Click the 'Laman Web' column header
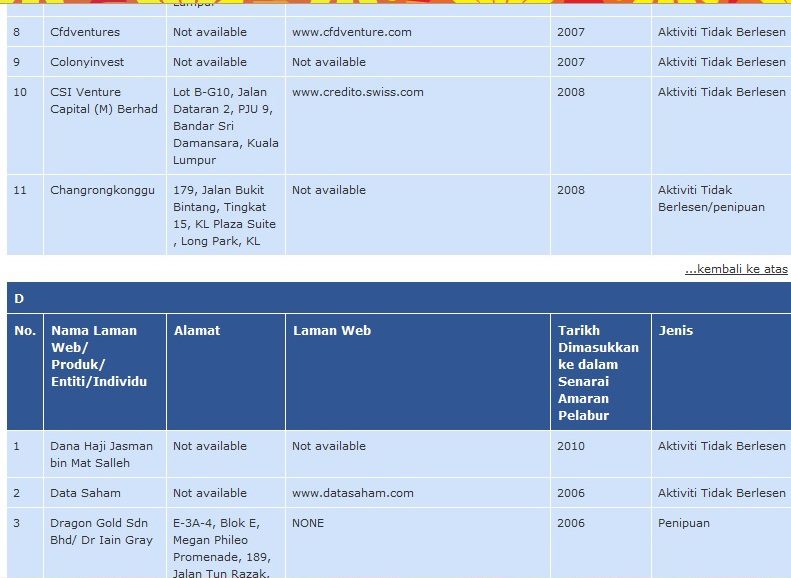The image size is (791, 578). (332, 331)
